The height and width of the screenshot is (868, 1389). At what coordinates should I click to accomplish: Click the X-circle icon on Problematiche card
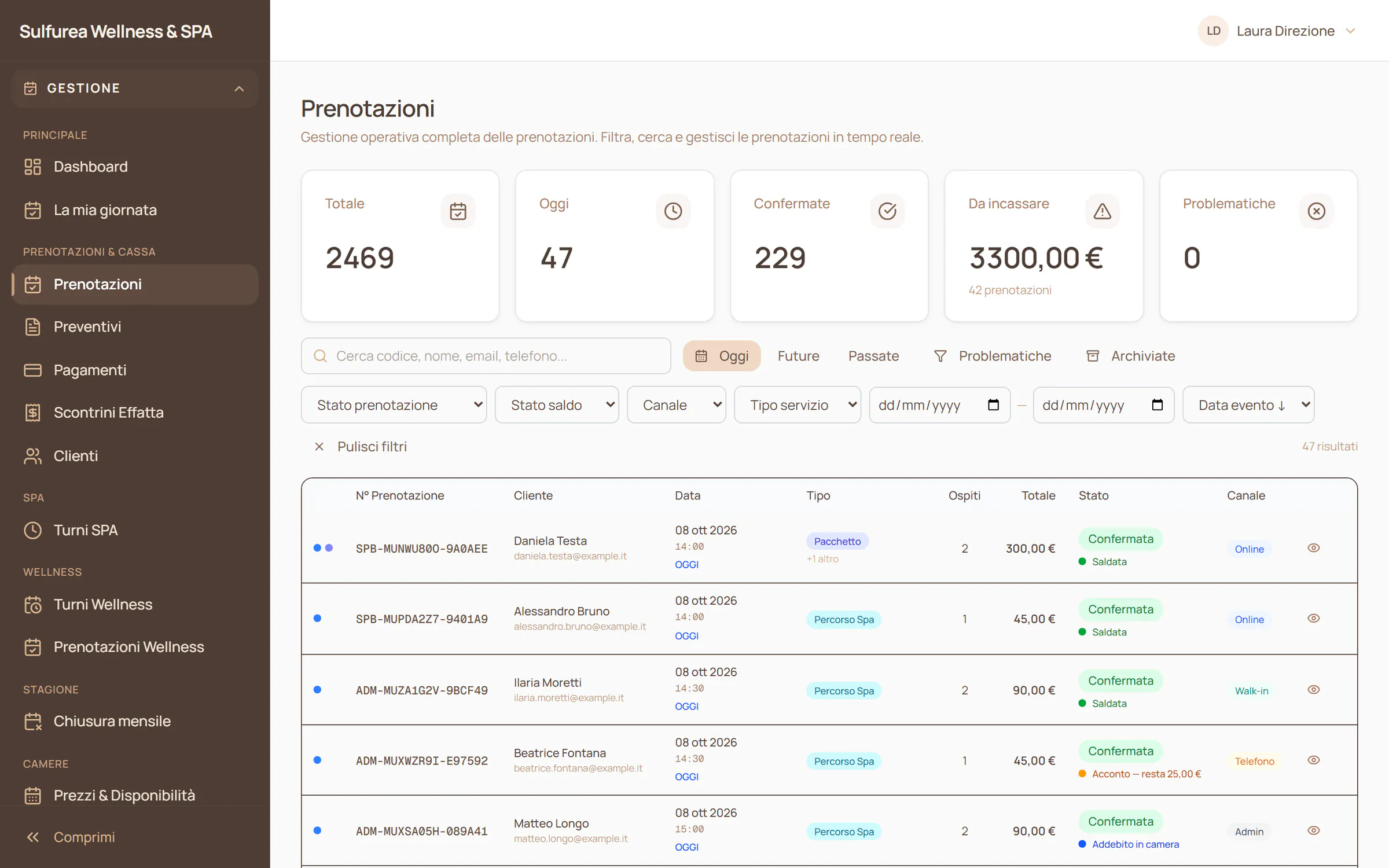coord(1316,211)
